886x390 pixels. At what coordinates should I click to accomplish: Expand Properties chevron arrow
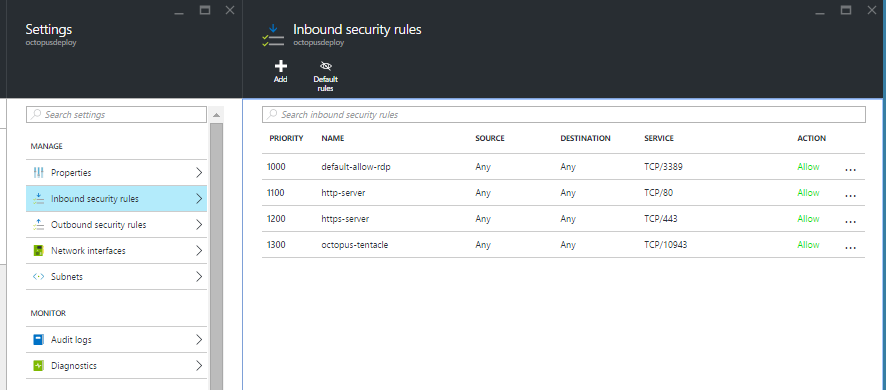tap(199, 172)
